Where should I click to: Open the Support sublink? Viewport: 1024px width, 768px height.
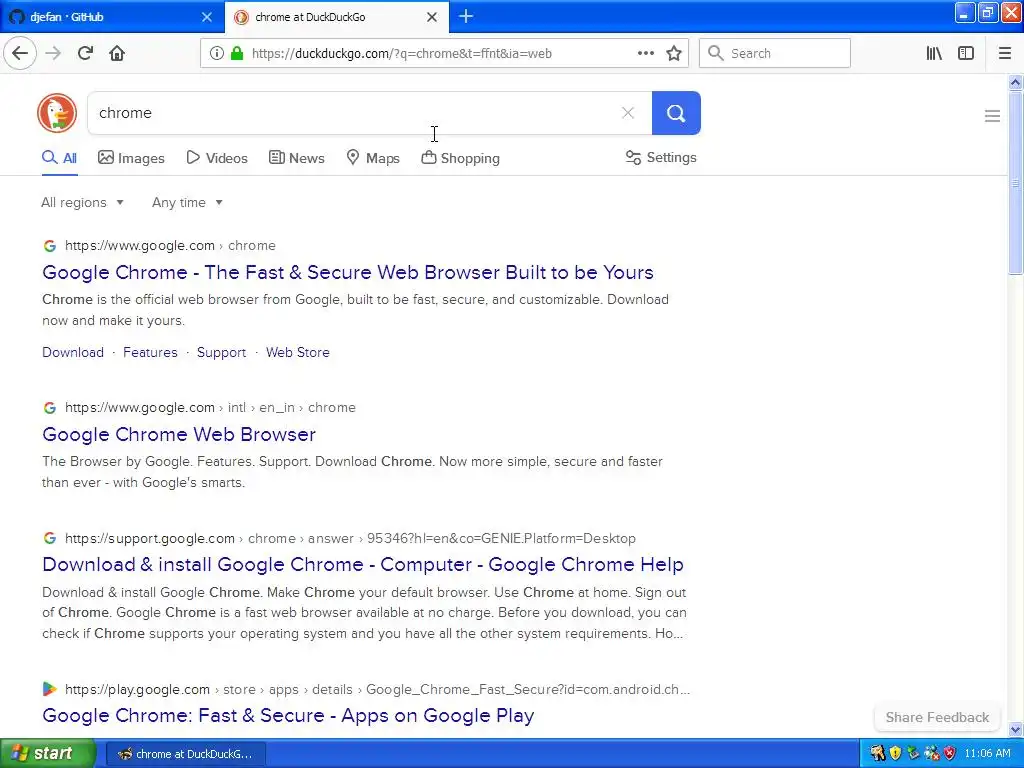pyautogui.click(x=221, y=352)
